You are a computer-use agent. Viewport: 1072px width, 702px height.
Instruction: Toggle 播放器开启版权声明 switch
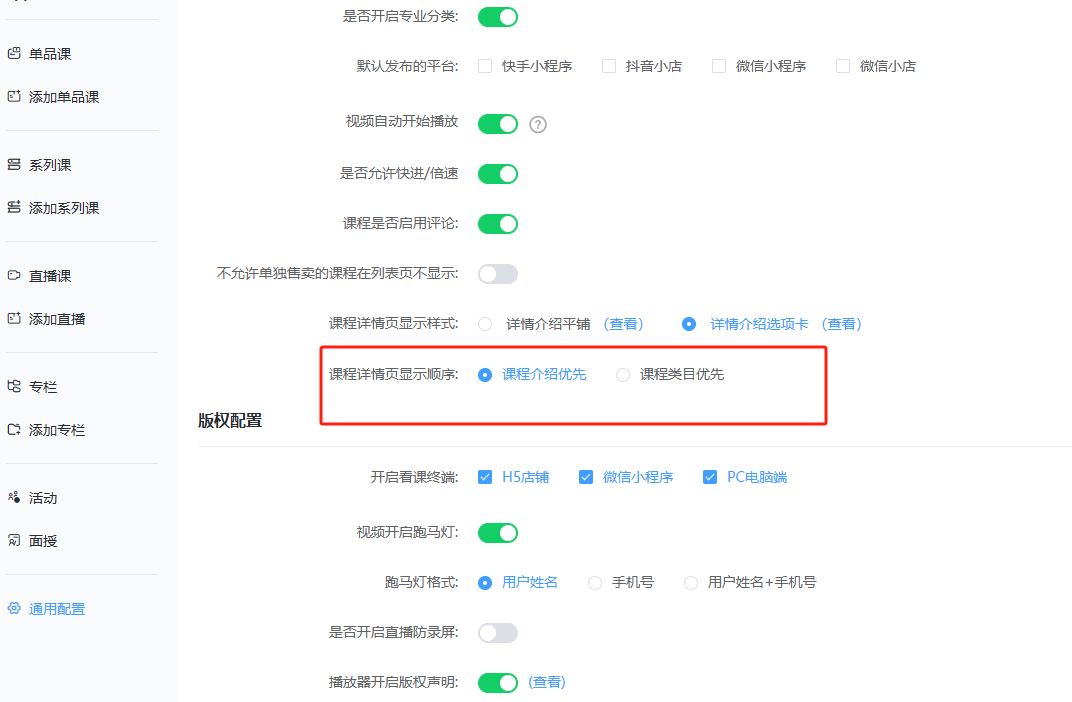(x=498, y=682)
